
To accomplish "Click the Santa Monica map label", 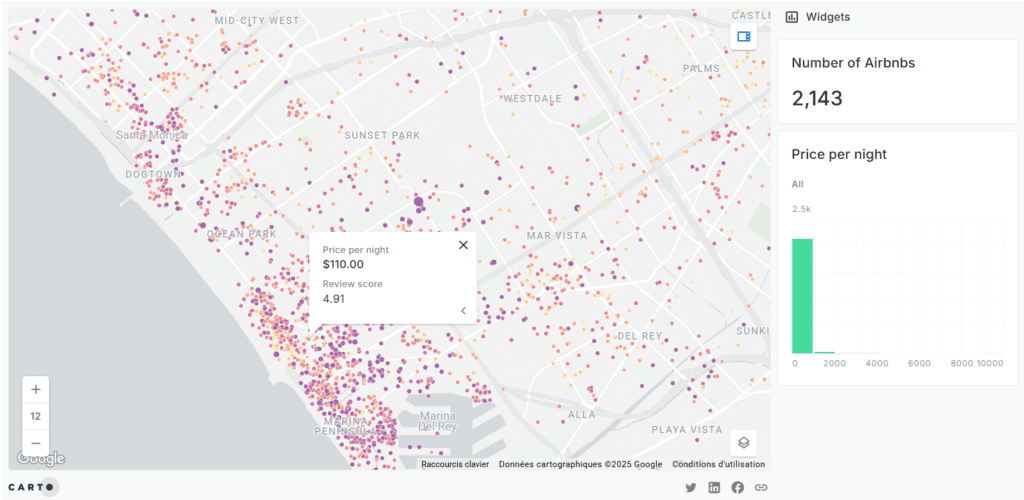I will pyautogui.click(x=152, y=135).
